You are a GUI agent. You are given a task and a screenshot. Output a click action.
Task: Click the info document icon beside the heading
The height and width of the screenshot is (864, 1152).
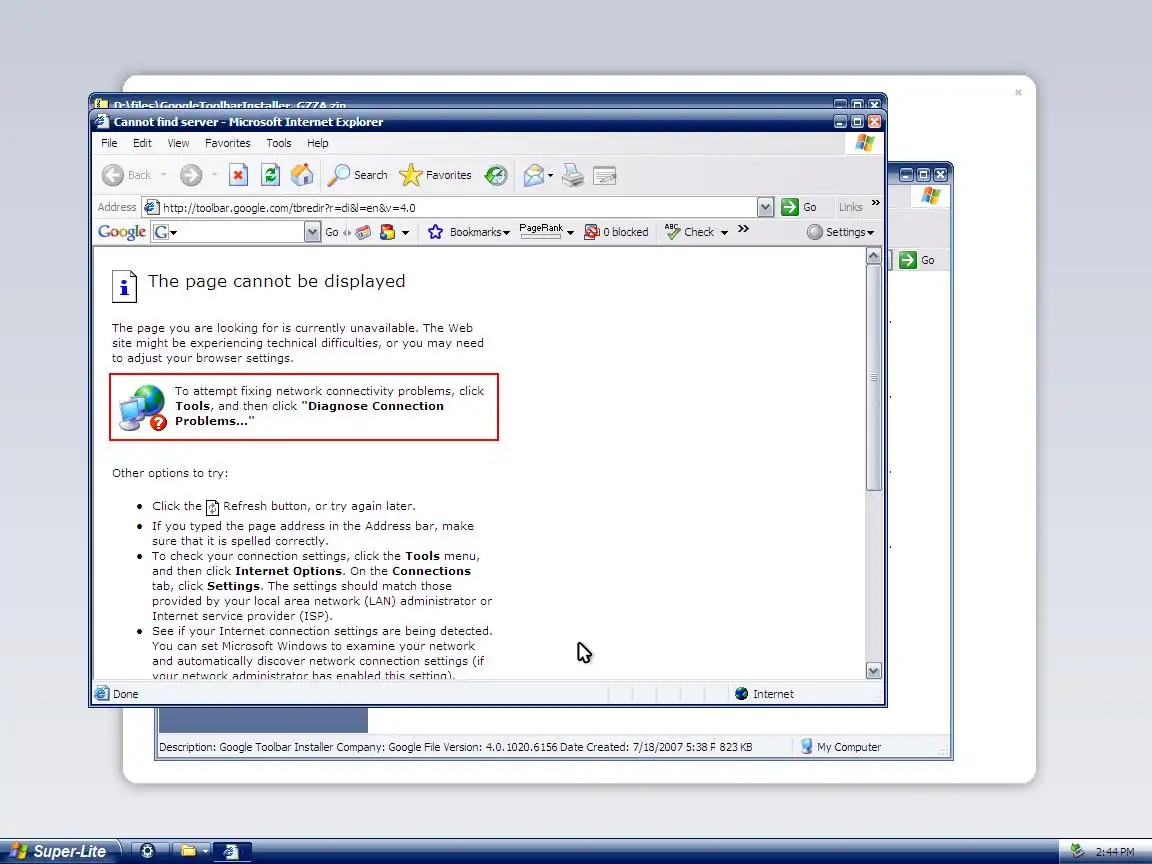[124, 287]
